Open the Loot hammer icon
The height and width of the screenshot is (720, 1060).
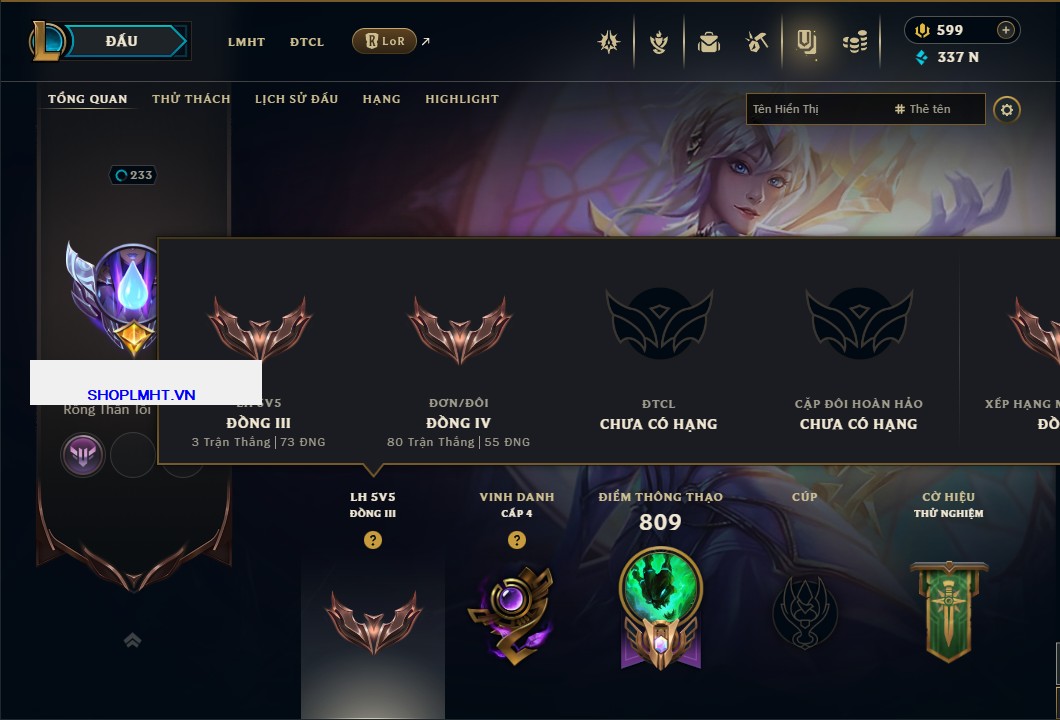tap(757, 42)
